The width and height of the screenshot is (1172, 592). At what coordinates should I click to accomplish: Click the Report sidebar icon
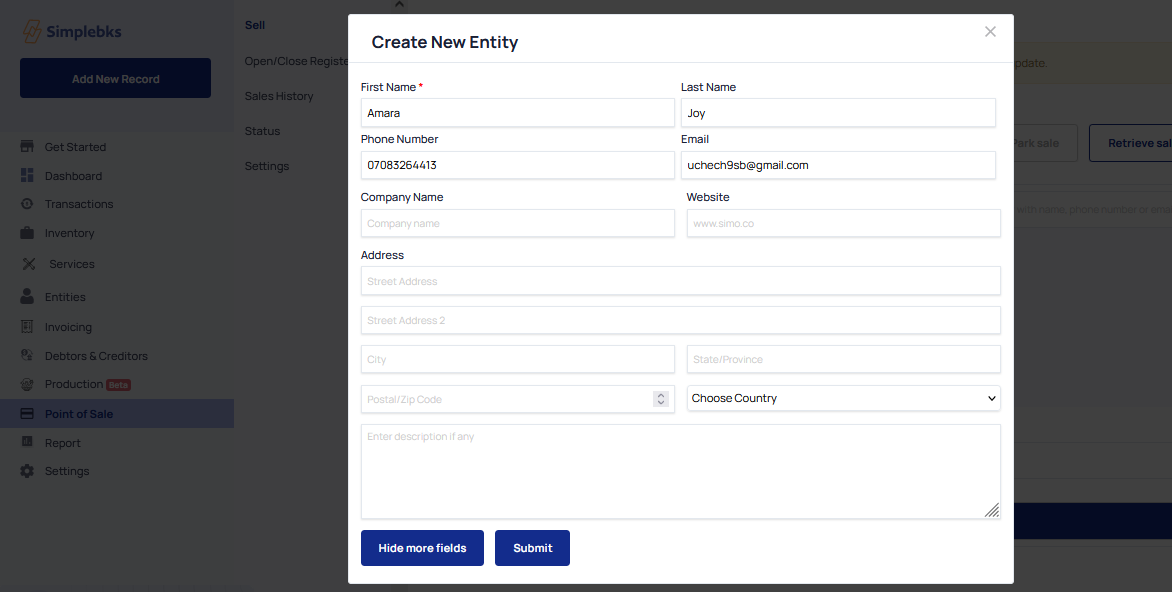click(27, 443)
